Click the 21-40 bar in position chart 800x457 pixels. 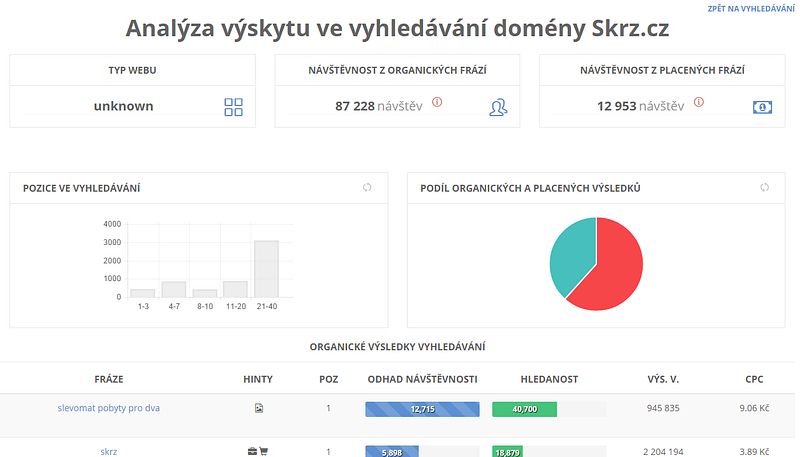pyautogui.click(x=266, y=269)
